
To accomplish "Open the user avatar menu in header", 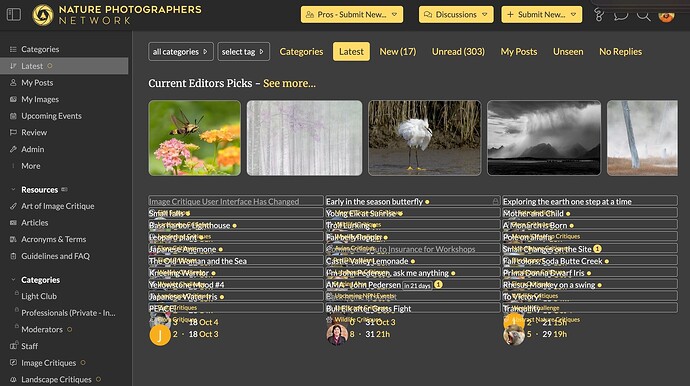I will click(666, 15).
